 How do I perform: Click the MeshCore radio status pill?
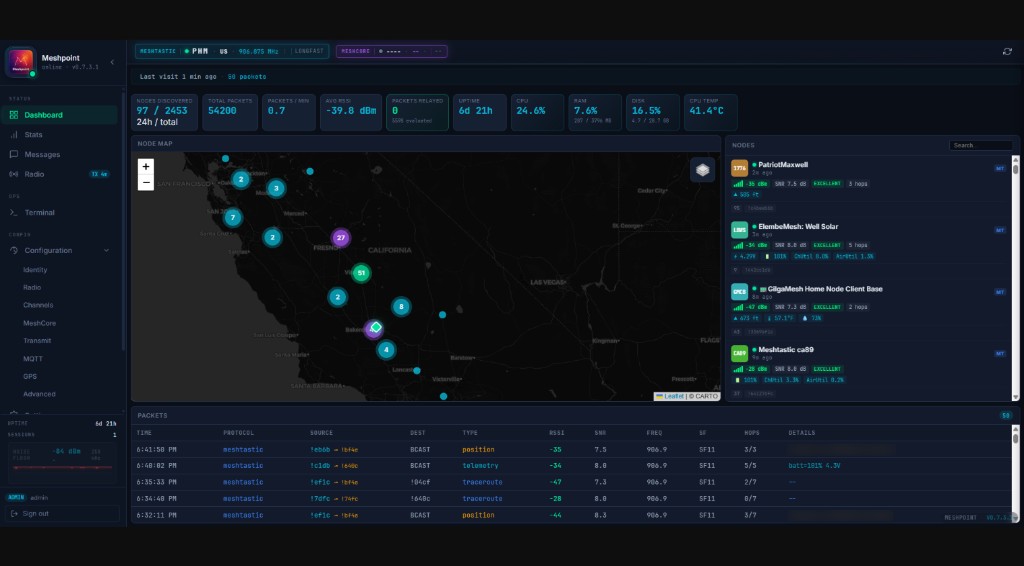pyautogui.click(x=392, y=51)
